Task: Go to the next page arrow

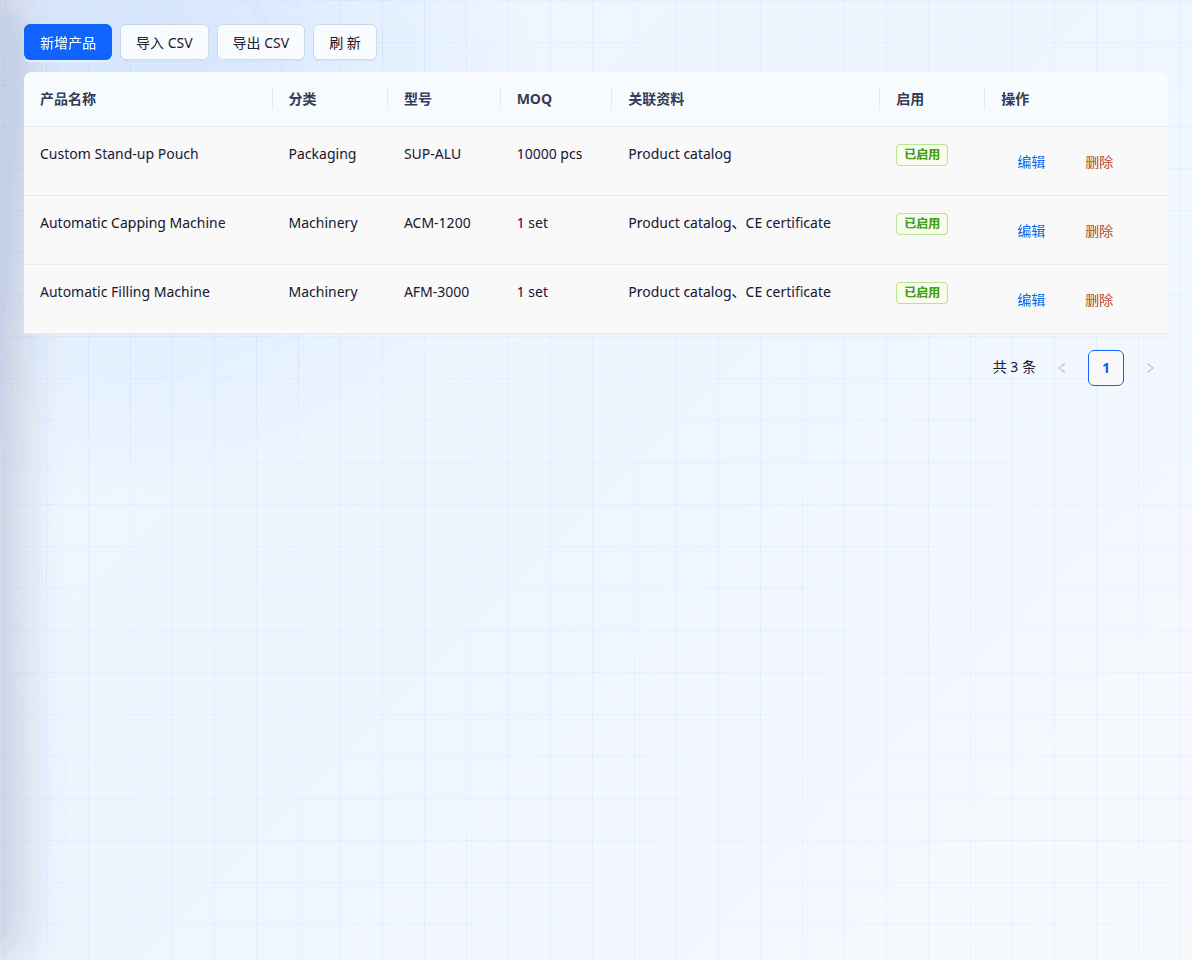Action: point(1149,368)
